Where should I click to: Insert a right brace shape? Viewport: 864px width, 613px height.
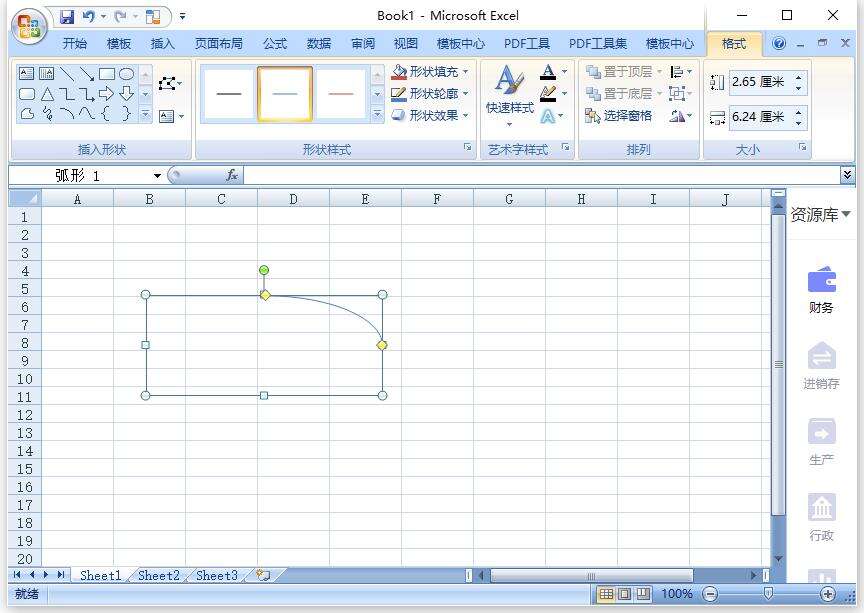pyautogui.click(x=127, y=114)
